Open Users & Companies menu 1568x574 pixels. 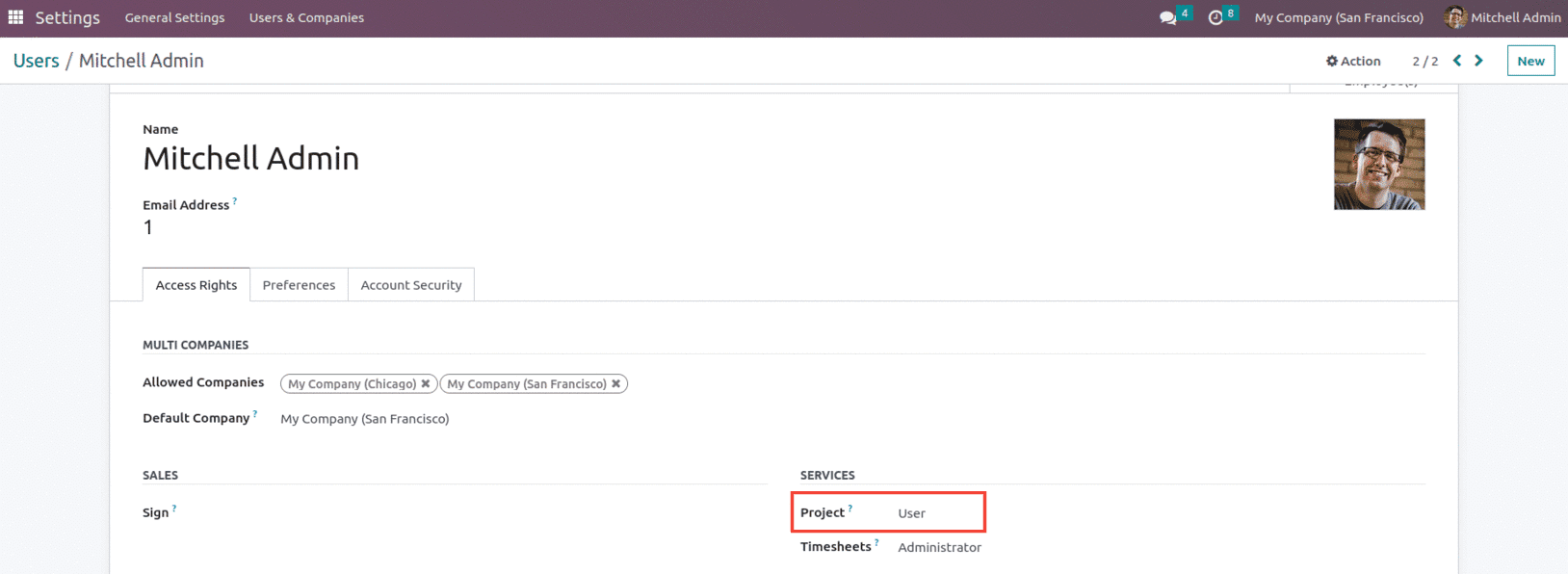tap(306, 17)
